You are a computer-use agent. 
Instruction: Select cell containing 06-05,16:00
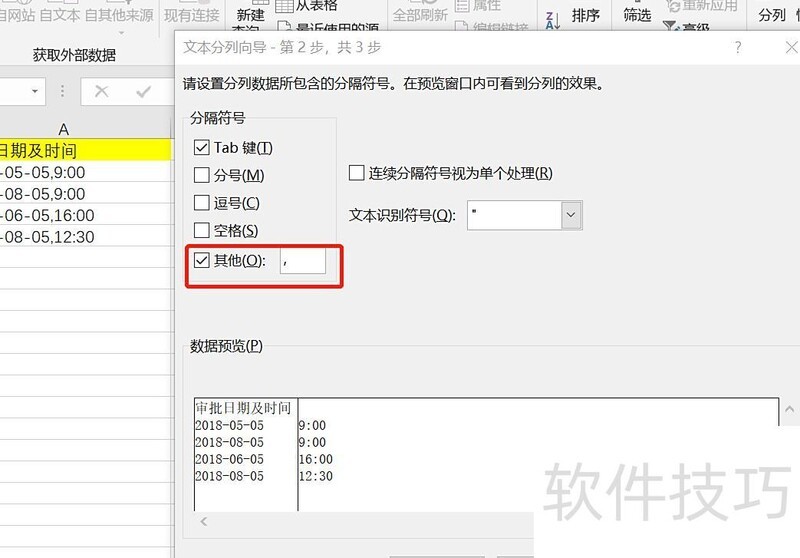pyautogui.click(x=86, y=215)
